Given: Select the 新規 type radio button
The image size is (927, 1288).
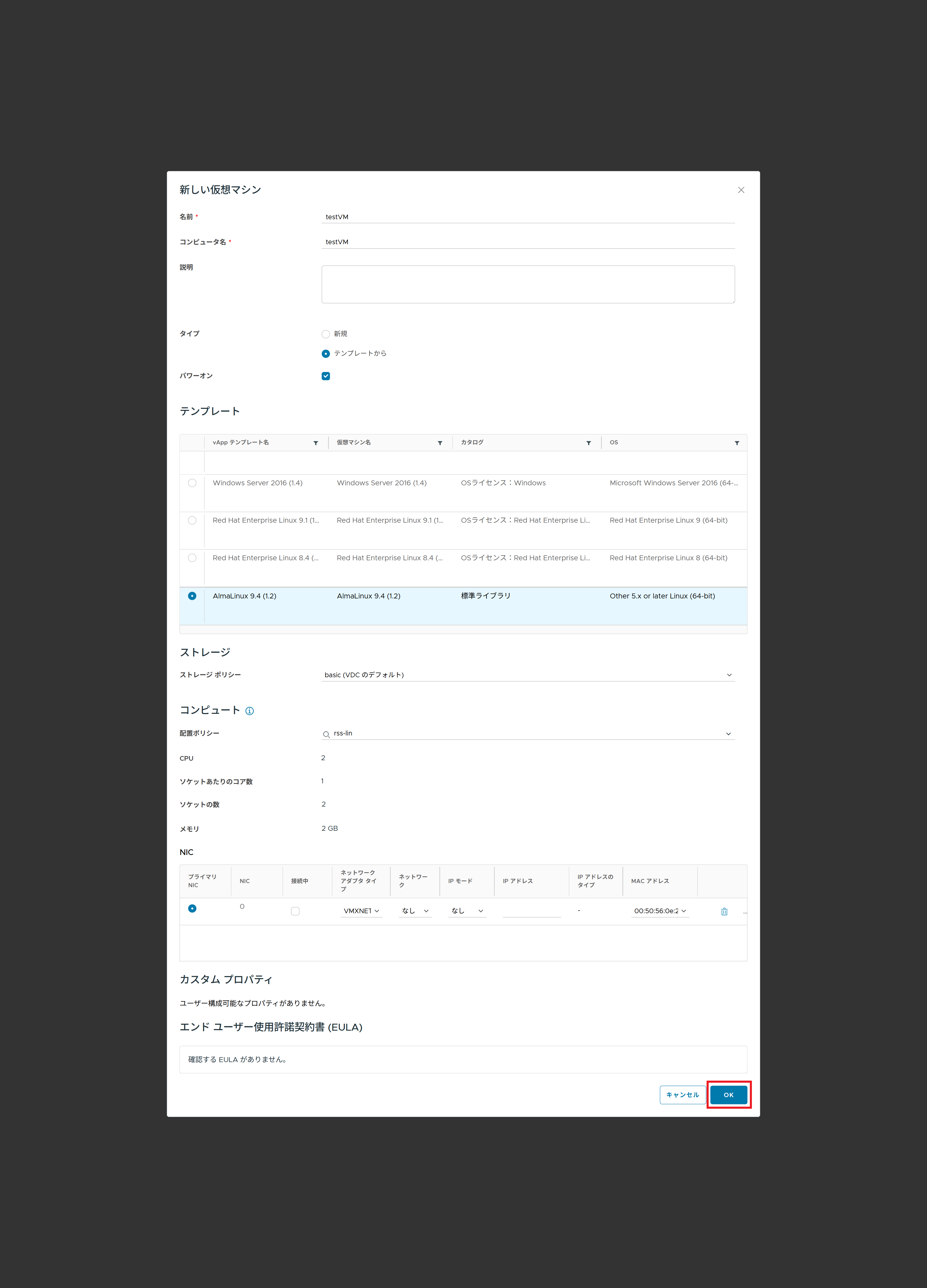Looking at the screenshot, I should (x=326, y=334).
